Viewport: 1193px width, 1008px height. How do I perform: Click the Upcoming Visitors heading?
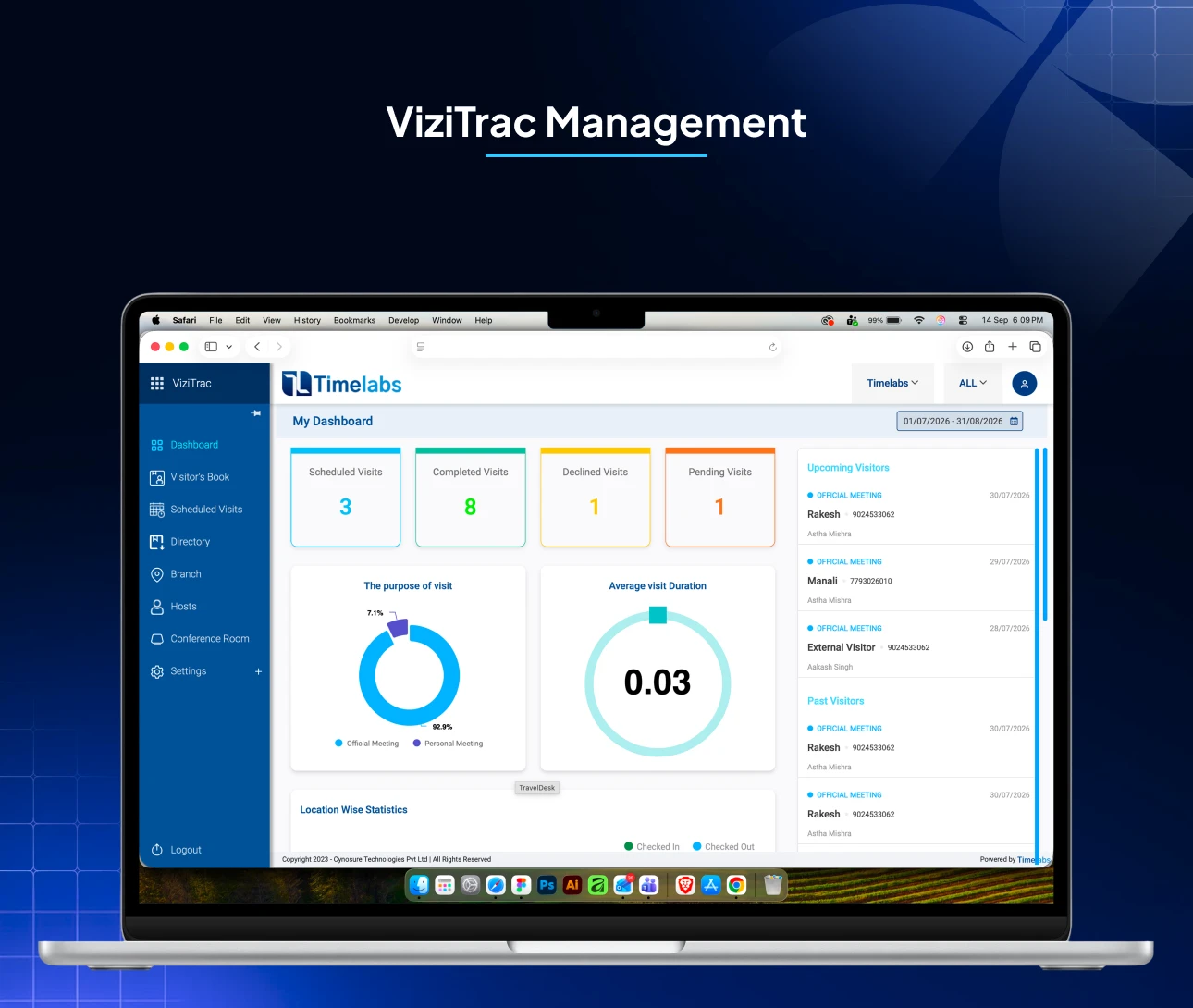(848, 468)
